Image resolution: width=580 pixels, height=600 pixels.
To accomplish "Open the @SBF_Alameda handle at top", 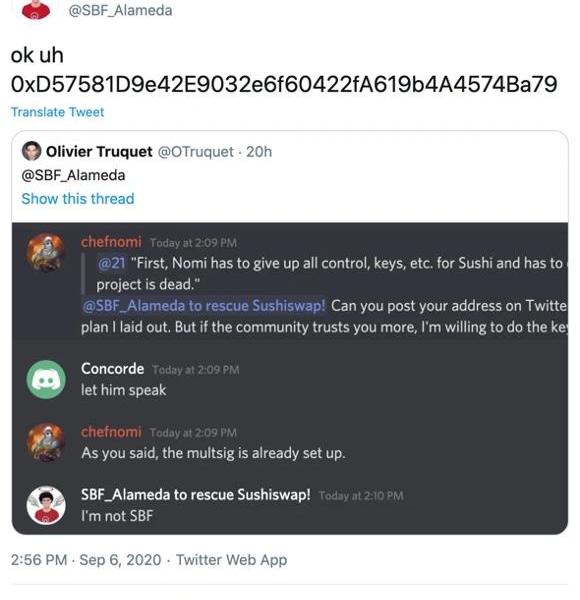I will 120,10.
